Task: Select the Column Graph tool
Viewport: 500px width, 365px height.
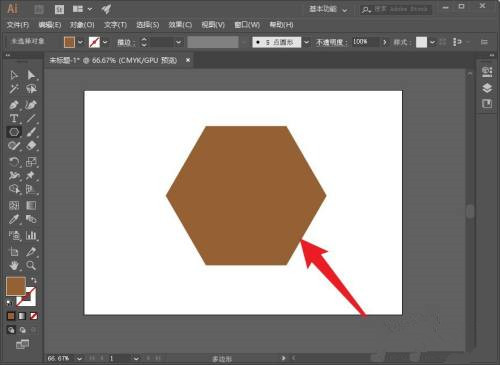Action: click(31, 235)
